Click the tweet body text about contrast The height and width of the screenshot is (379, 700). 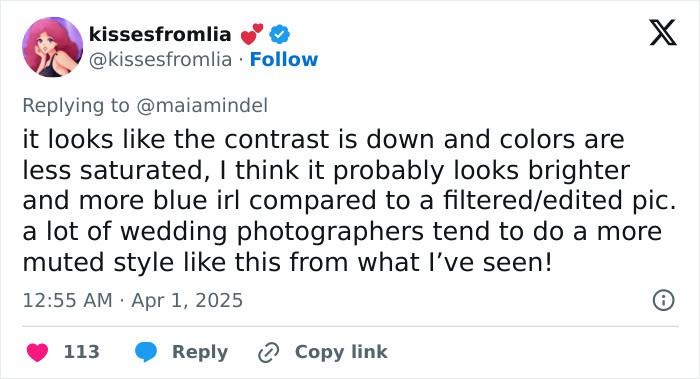tap(350, 200)
